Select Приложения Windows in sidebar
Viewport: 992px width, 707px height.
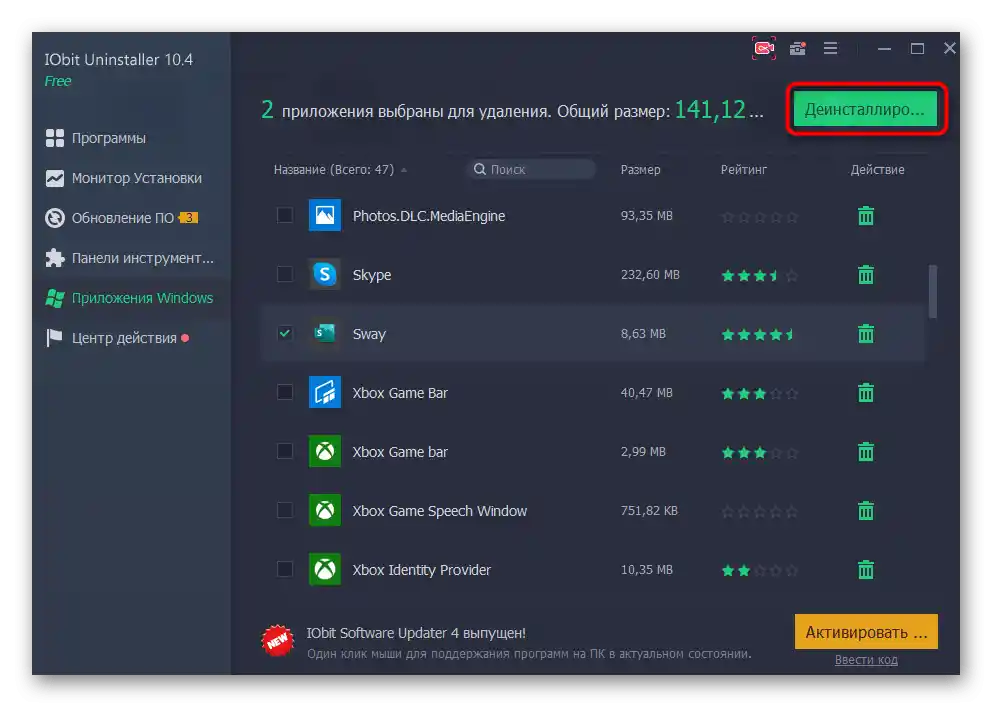129,298
